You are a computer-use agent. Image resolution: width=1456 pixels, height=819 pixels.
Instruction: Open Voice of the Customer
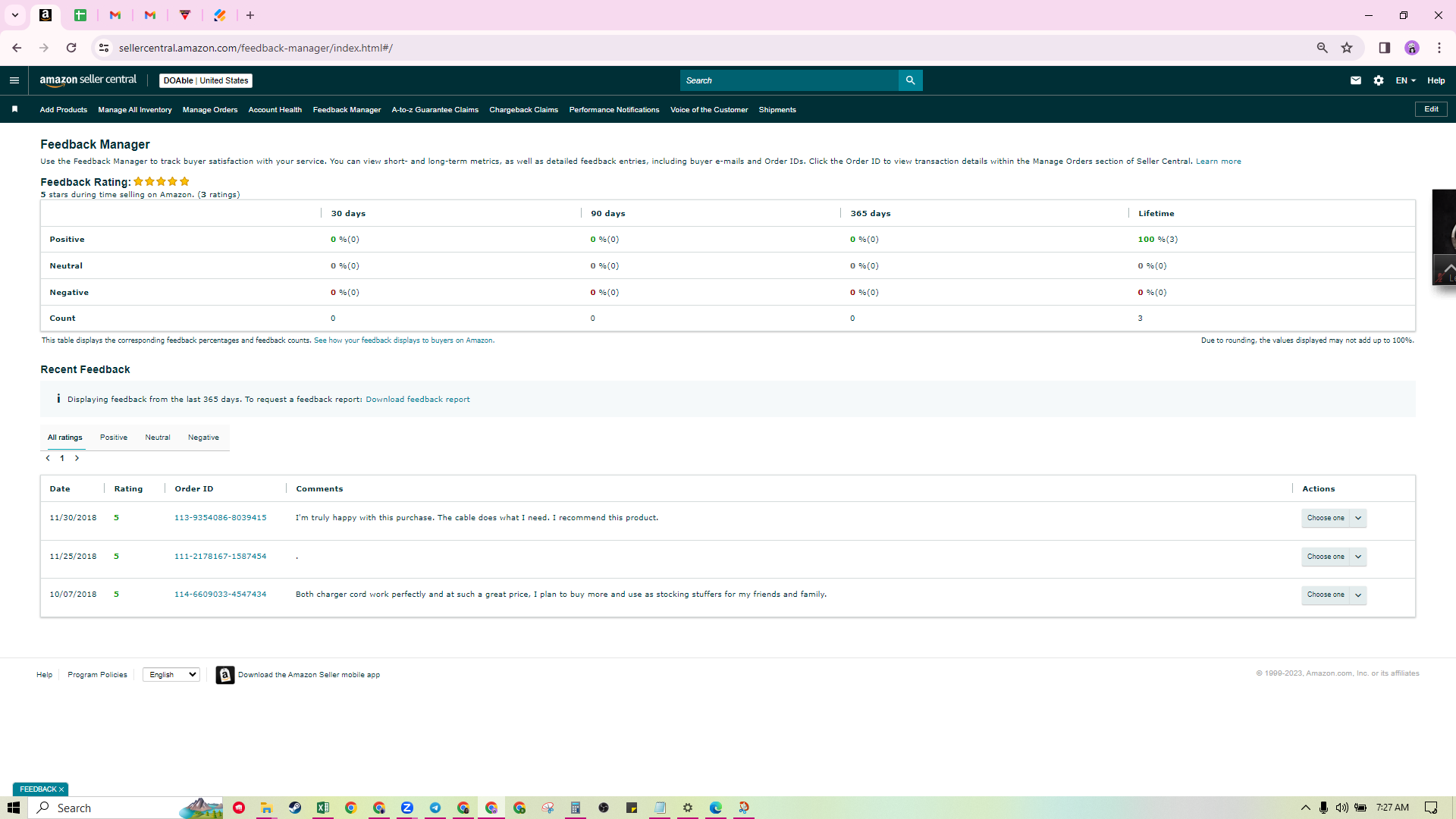coord(709,110)
